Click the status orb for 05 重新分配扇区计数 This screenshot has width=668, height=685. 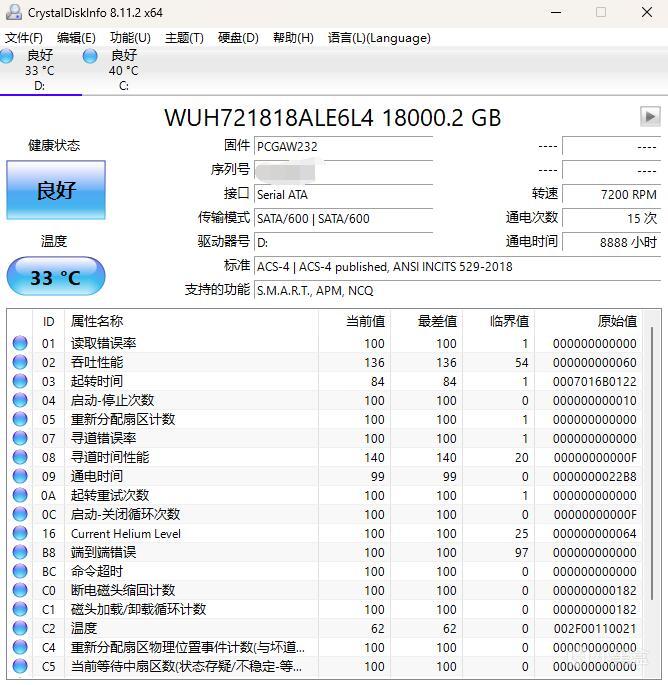pyautogui.click(x=20, y=419)
